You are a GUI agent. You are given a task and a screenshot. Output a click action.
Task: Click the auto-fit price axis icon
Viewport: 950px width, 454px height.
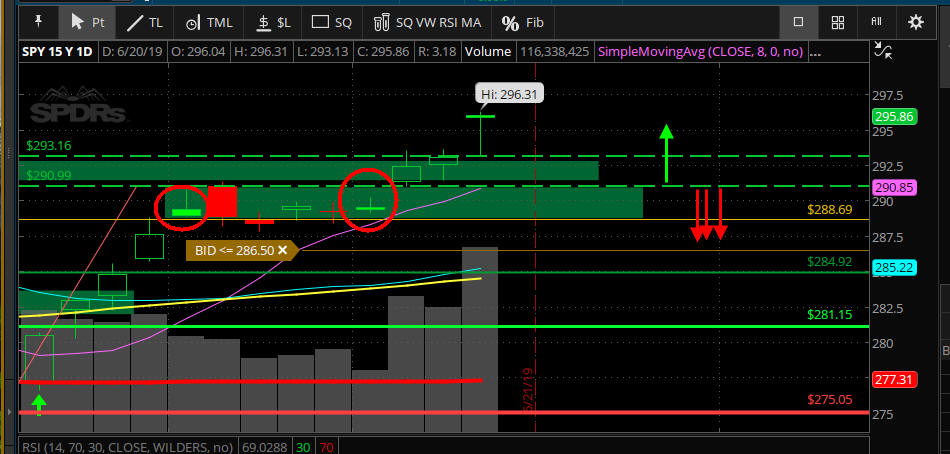[x=883, y=51]
